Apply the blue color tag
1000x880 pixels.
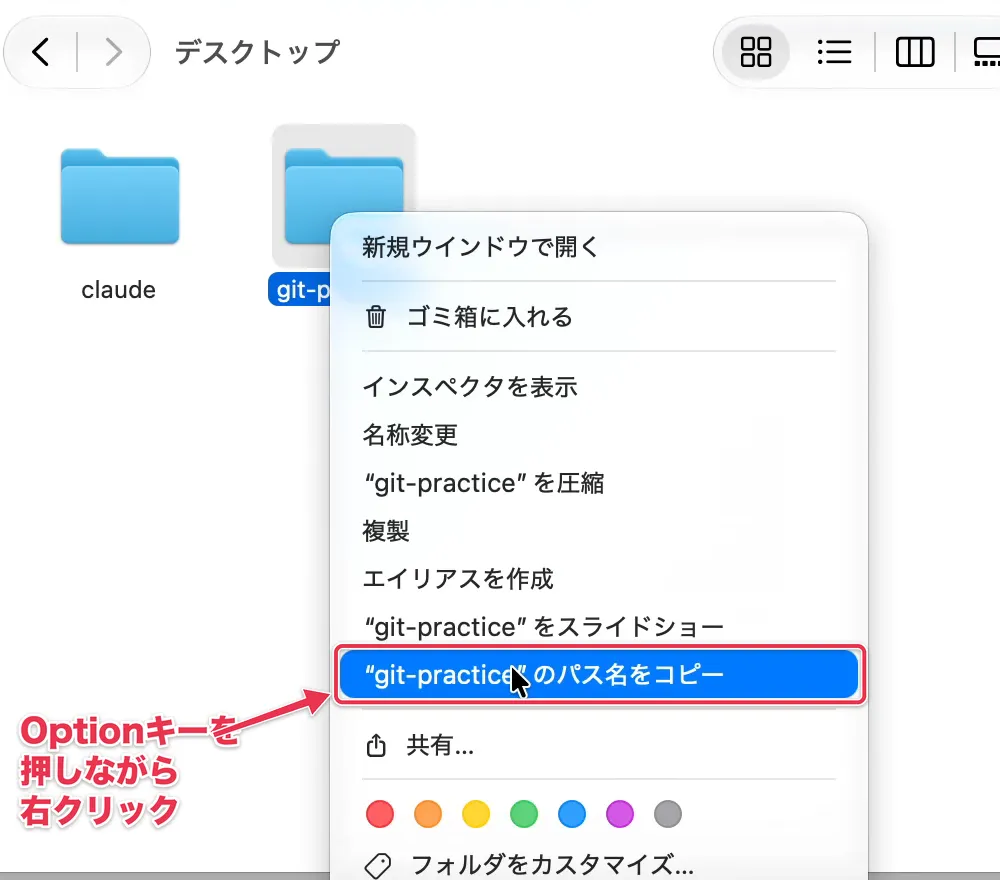572,814
